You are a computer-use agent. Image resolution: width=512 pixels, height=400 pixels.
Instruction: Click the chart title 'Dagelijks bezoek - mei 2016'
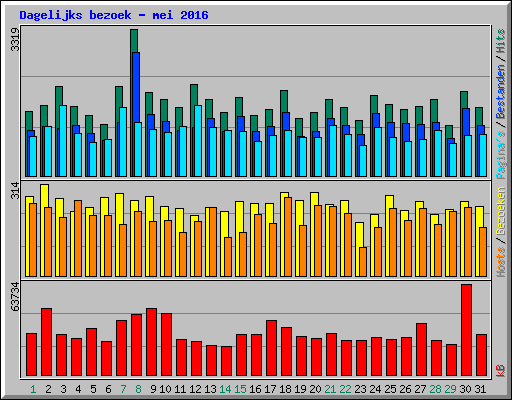pyautogui.click(x=114, y=15)
